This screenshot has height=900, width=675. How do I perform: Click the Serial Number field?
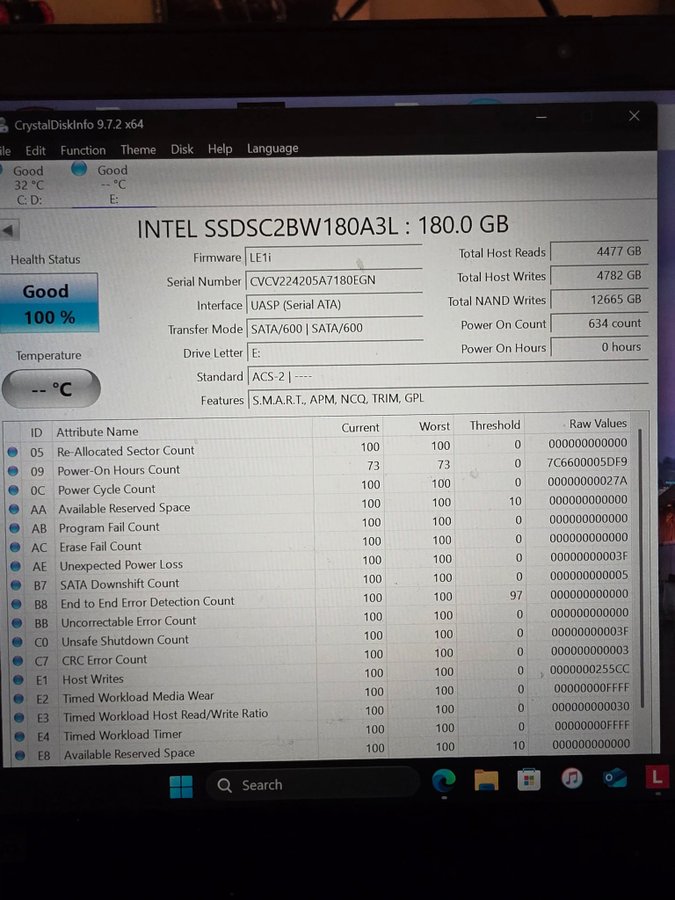[333, 281]
